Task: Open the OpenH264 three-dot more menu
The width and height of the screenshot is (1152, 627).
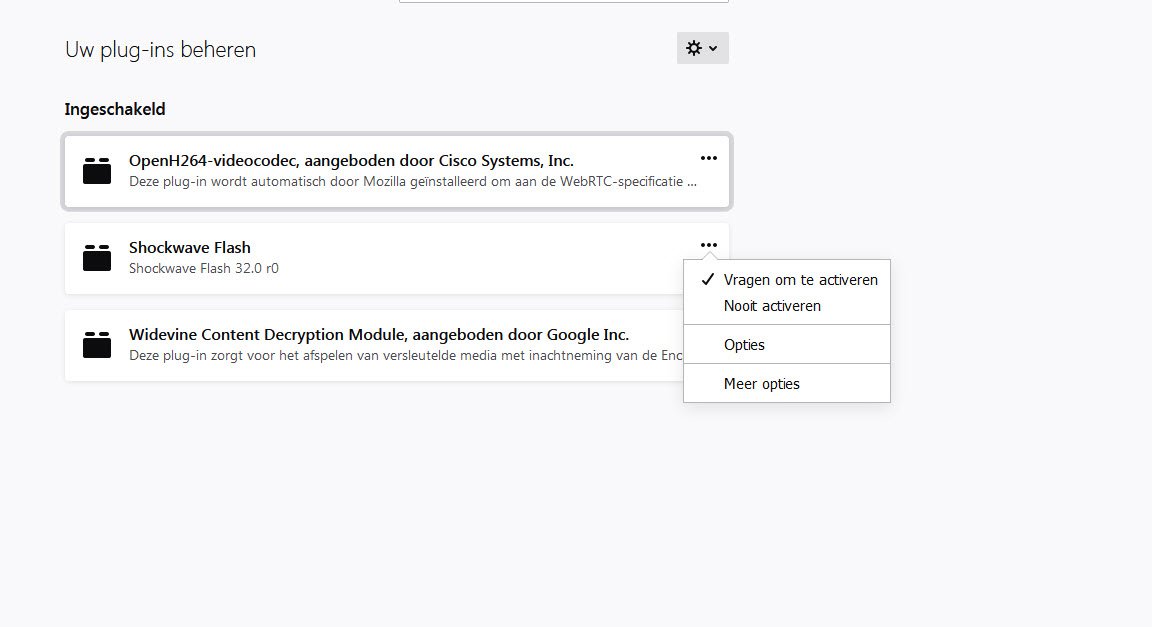Action: 709,158
